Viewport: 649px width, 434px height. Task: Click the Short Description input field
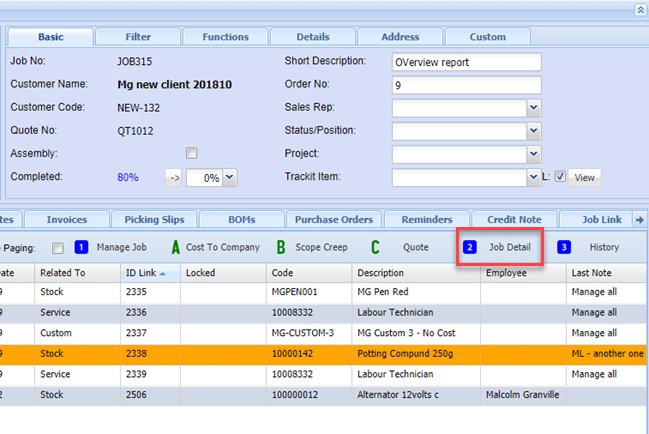(465, 62)
